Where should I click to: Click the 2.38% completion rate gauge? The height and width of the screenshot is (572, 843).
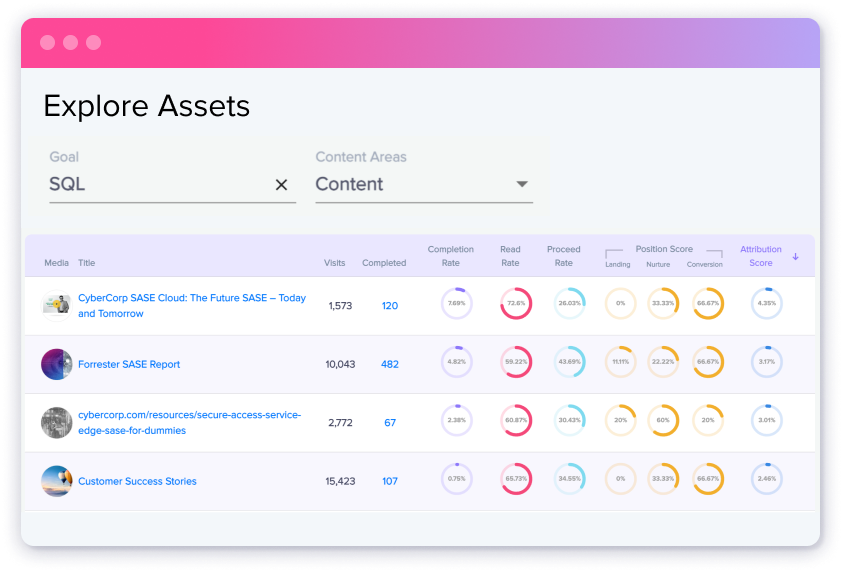coord(456,420)
